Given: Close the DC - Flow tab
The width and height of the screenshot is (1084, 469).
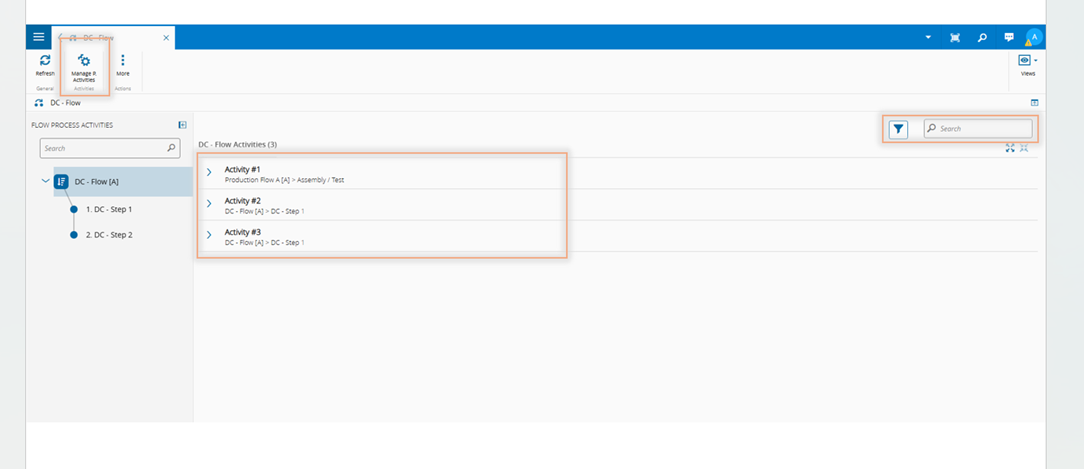Looking at the screenshot, I should (166, 38).
